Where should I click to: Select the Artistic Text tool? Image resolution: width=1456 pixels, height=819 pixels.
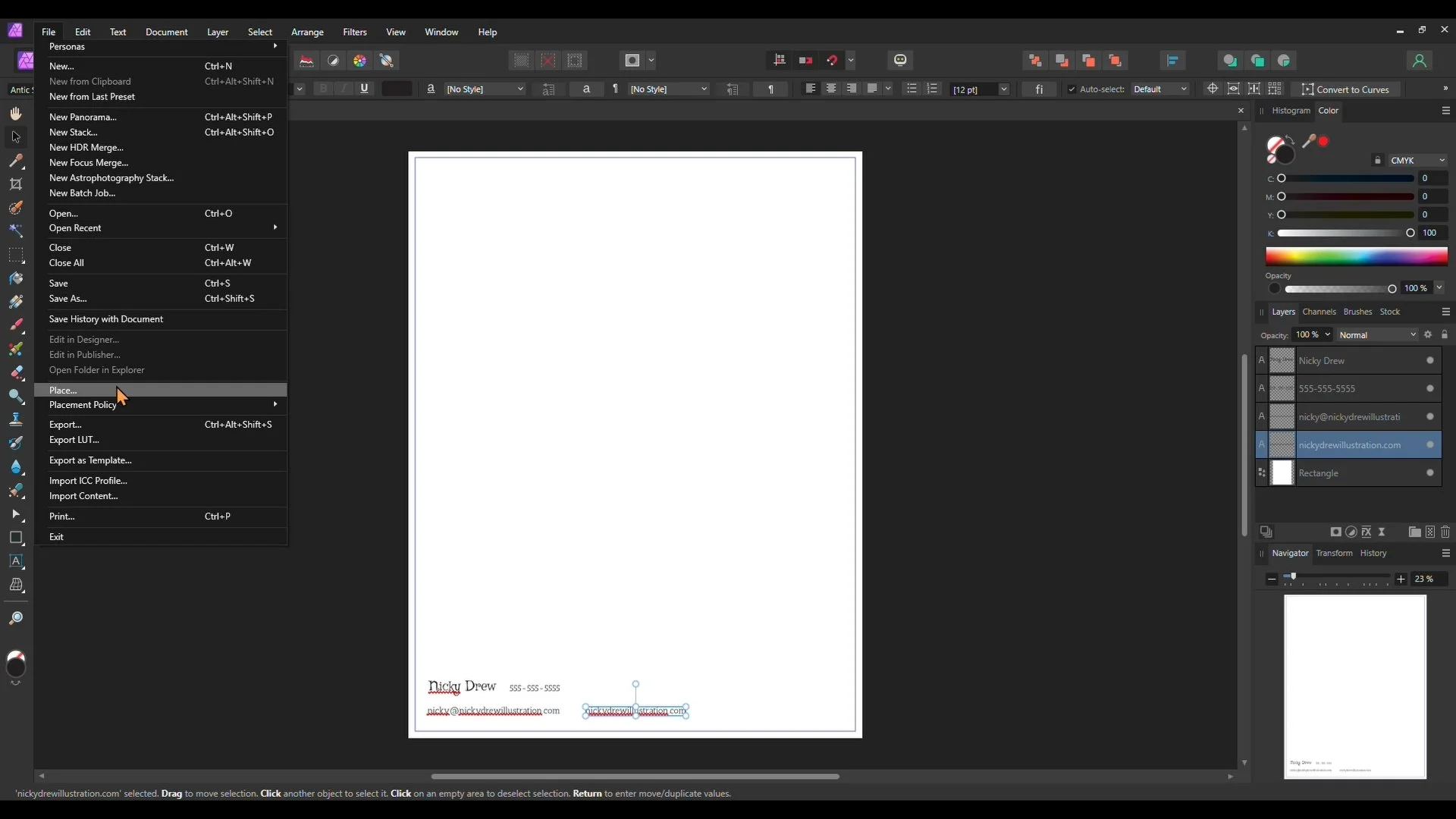tap(16, 562)
